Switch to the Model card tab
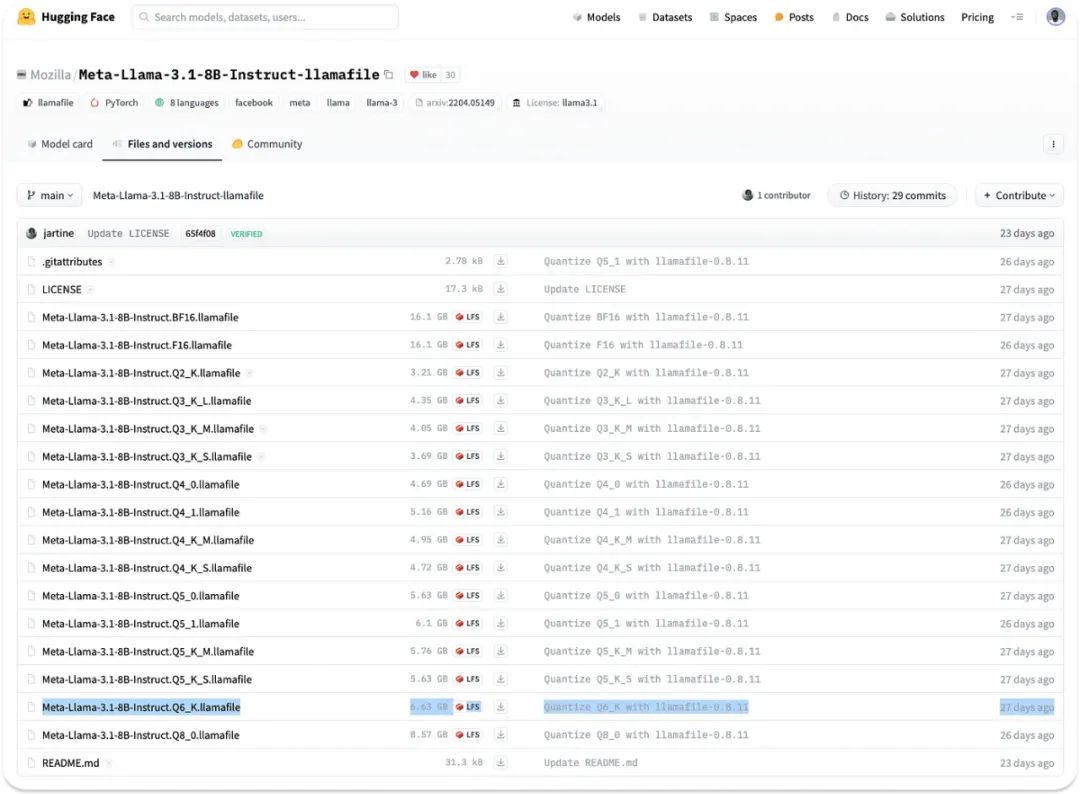Viewport: 1080px width, 794px height. pos(60,144)
